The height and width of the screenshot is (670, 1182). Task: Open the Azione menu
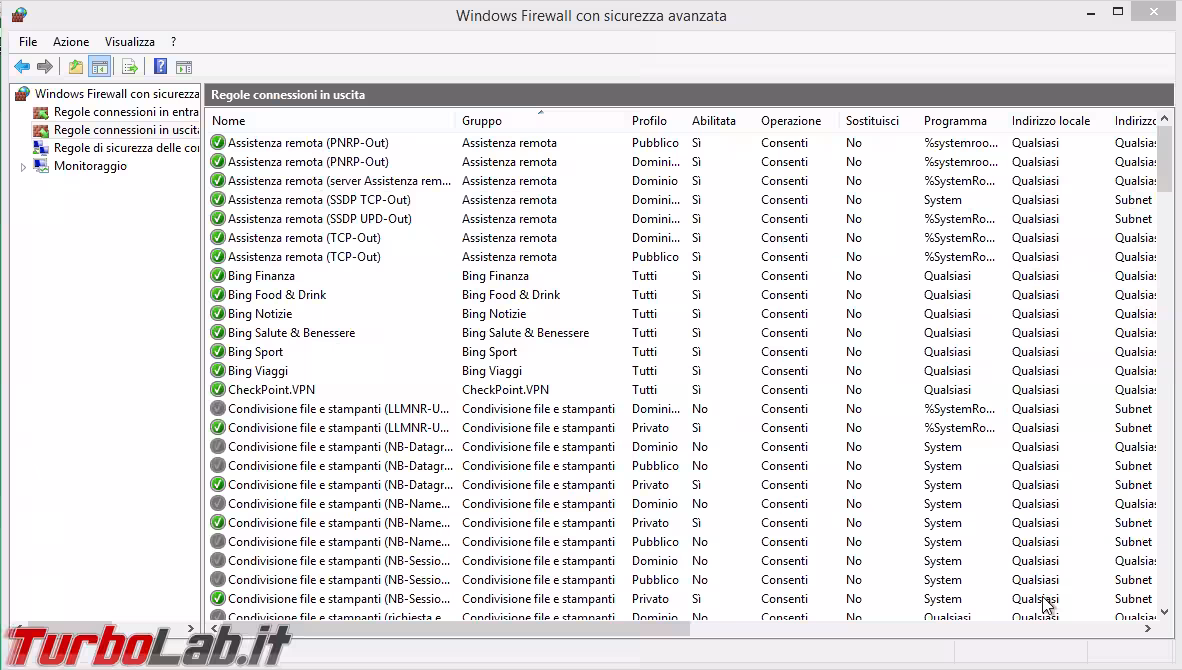[70, 42]
